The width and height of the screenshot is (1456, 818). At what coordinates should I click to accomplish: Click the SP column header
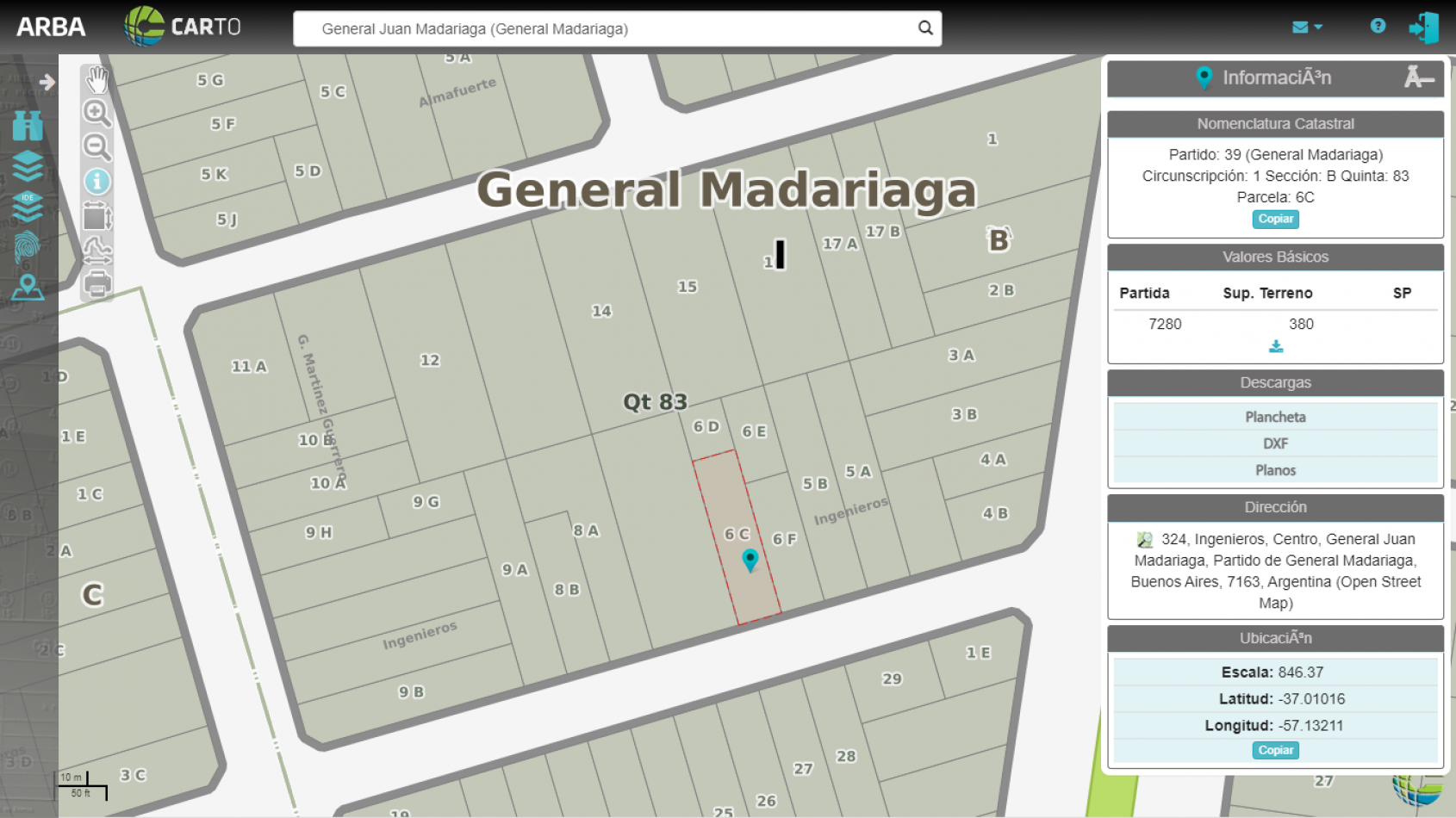coord(1402,293)
